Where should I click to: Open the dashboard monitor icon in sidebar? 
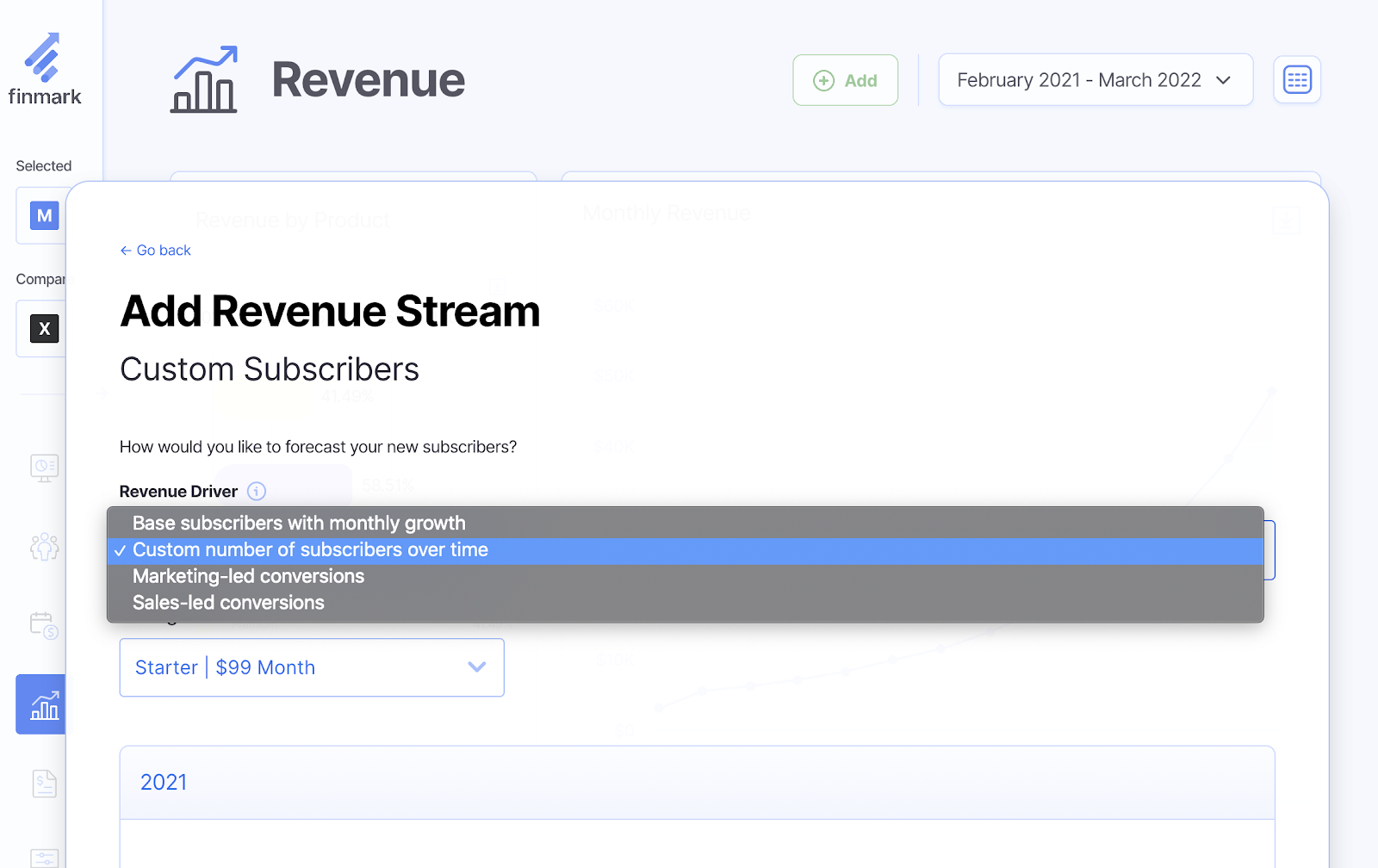pyautogui.click(x=44, y=468)
